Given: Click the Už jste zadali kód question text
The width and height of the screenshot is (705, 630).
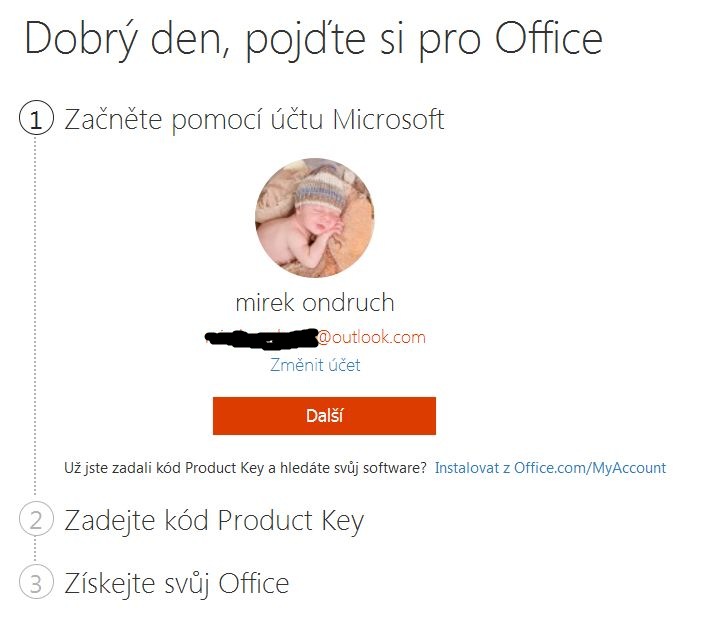Looking at the screenshot, I should coord(245,467).
